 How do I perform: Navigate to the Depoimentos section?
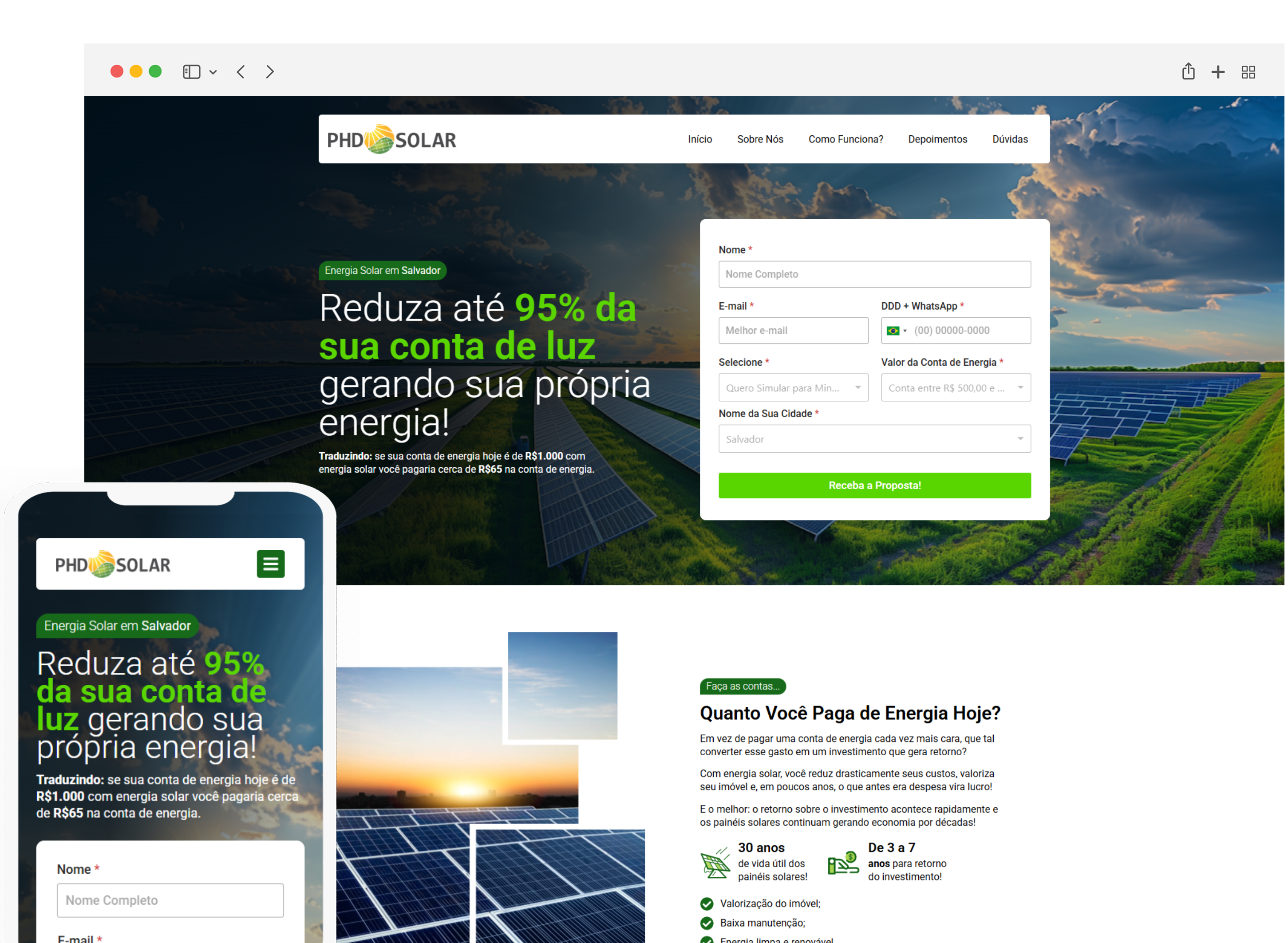(x=937, y=139)
